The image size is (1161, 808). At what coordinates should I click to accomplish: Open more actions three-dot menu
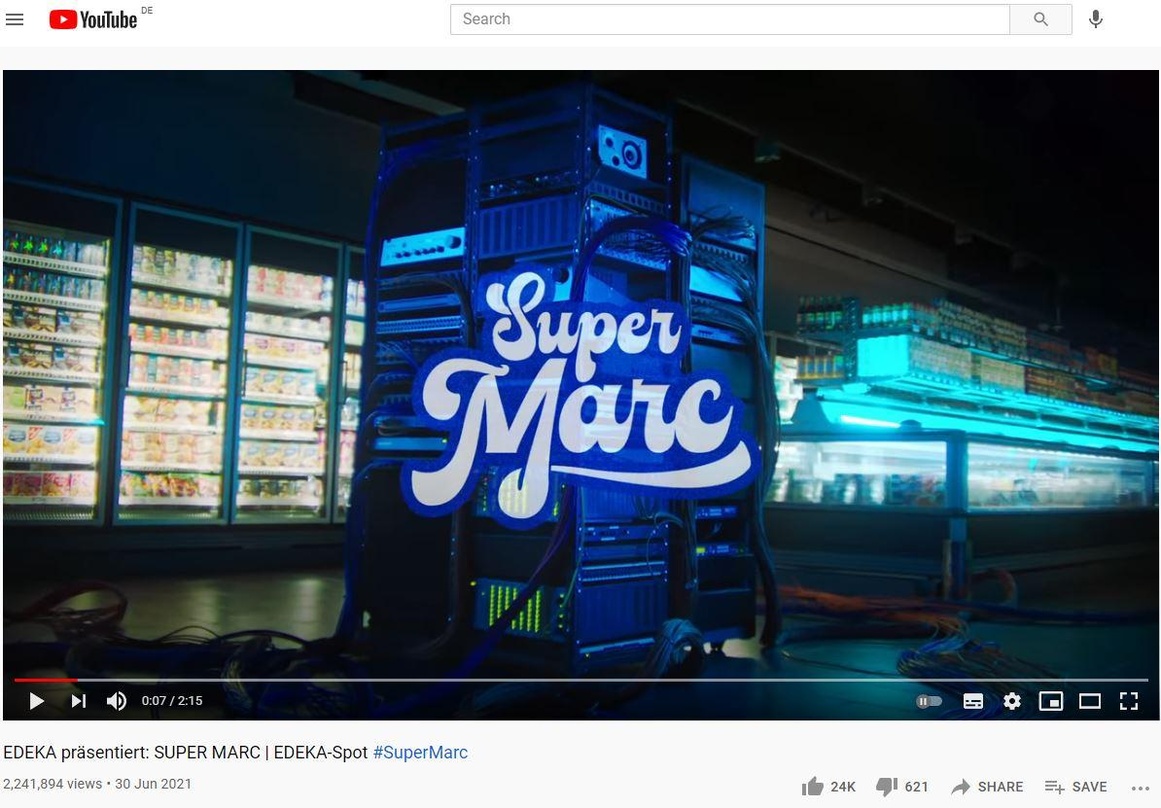(1141, 787)
